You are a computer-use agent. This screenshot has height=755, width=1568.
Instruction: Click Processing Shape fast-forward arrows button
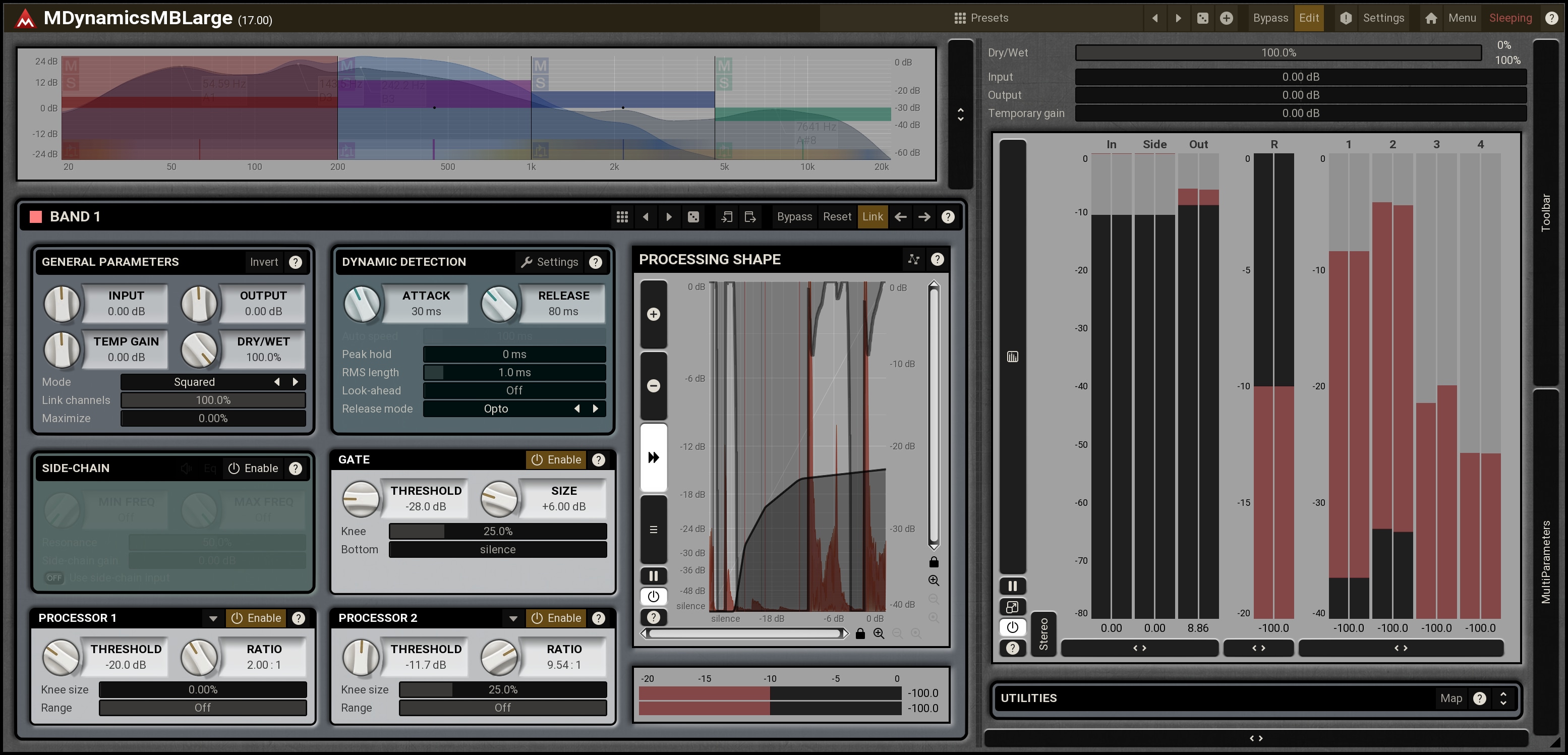[653, 457]
